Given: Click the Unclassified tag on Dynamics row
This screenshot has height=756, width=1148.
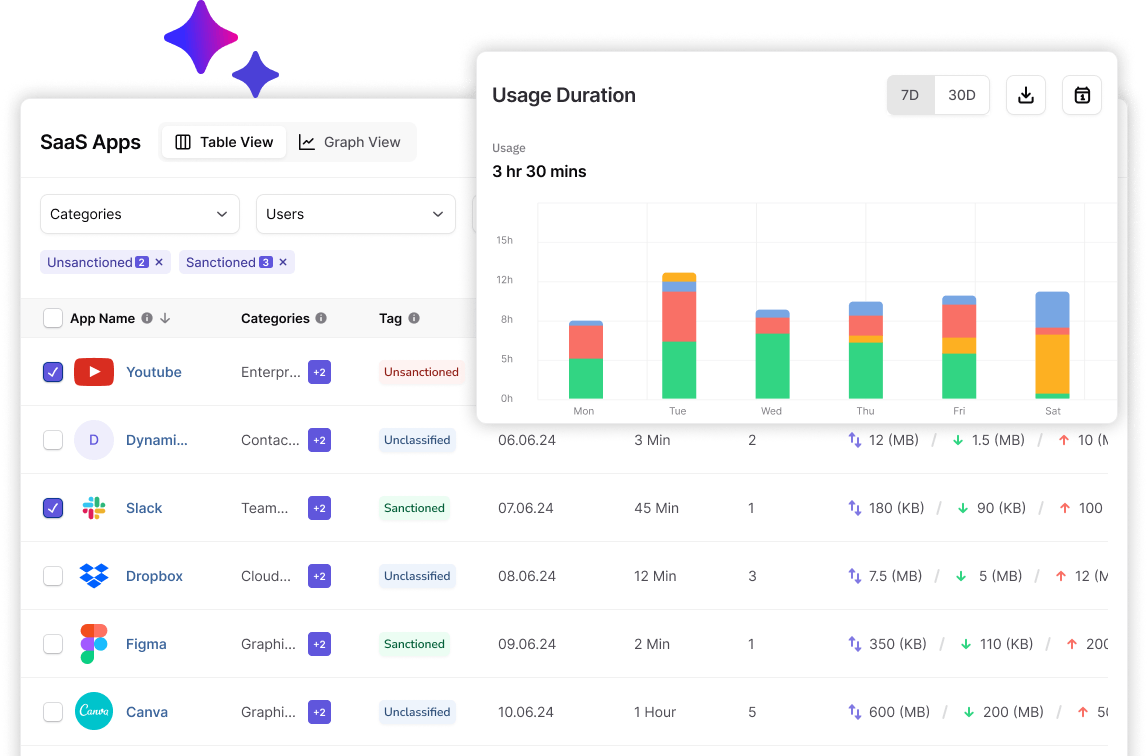Looking at the screenshot, I should click(x=417, y=440).
